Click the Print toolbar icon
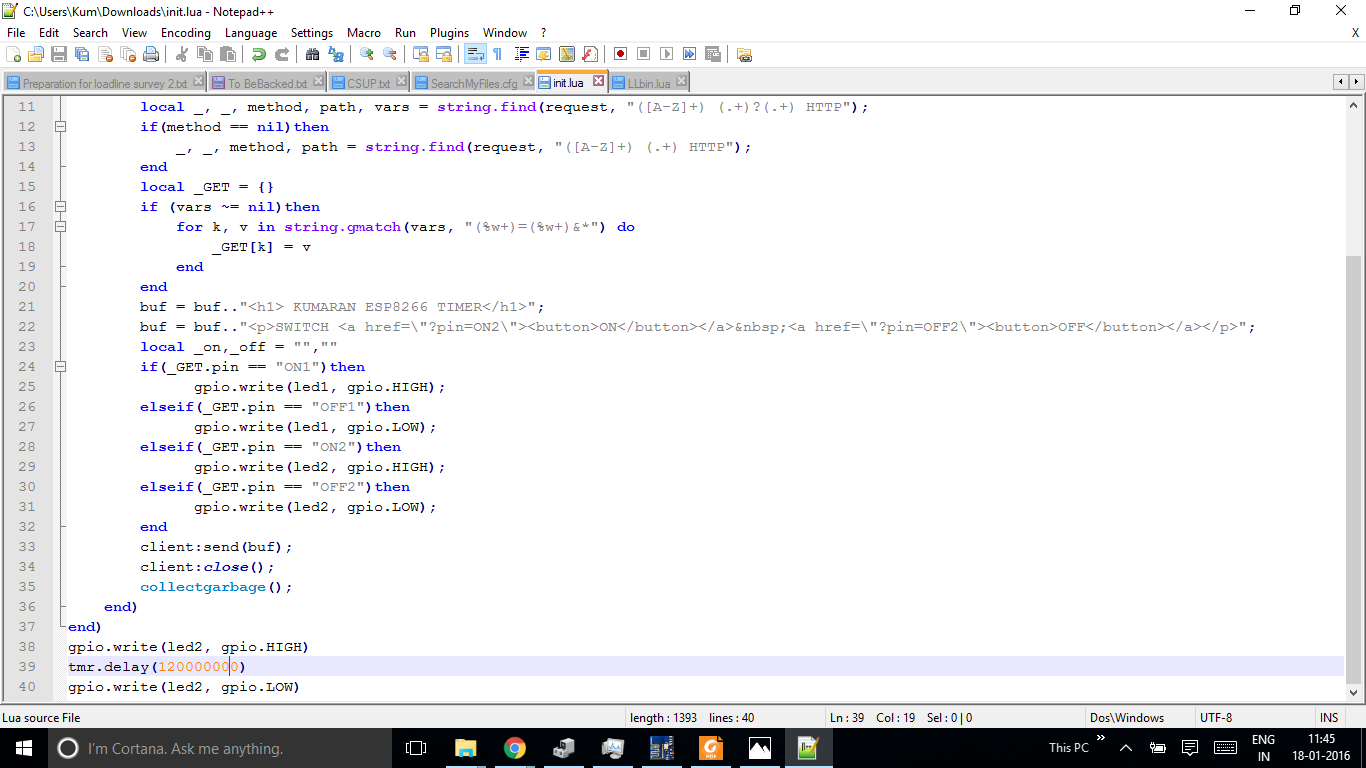1366x768 pixels. [151, 54]
